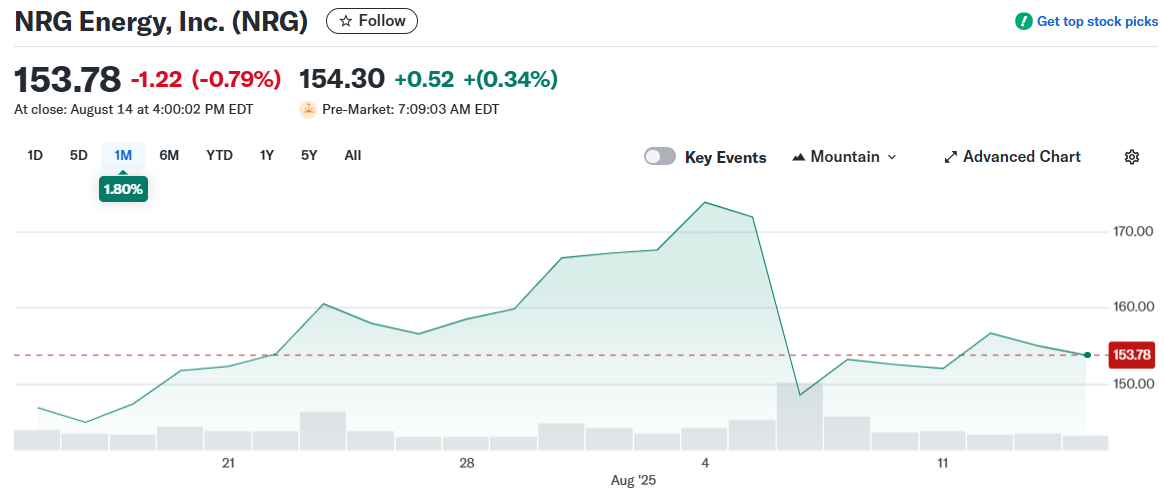The height and width of the screenshot is (490, 1164).
Task: Select the All range tab
Action: tap(353, 155)
